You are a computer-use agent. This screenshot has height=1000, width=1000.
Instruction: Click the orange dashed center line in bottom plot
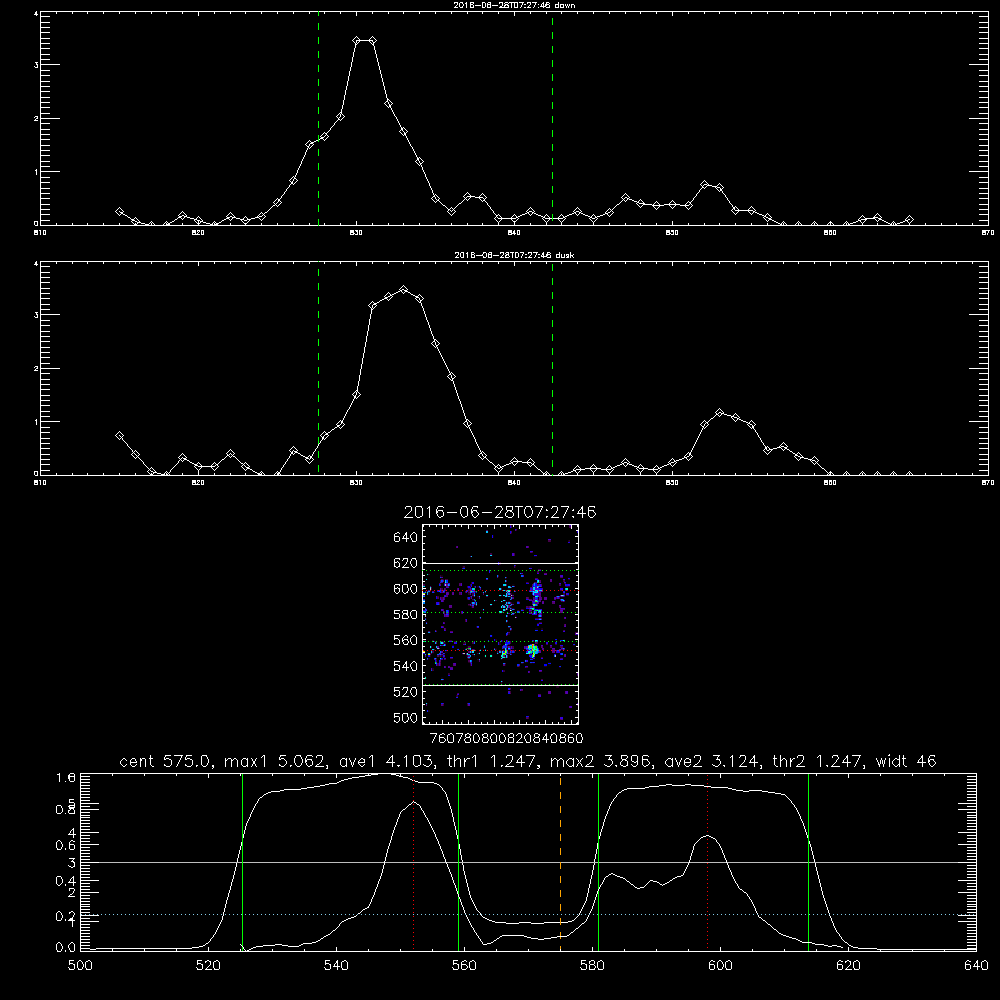(561, 861)
